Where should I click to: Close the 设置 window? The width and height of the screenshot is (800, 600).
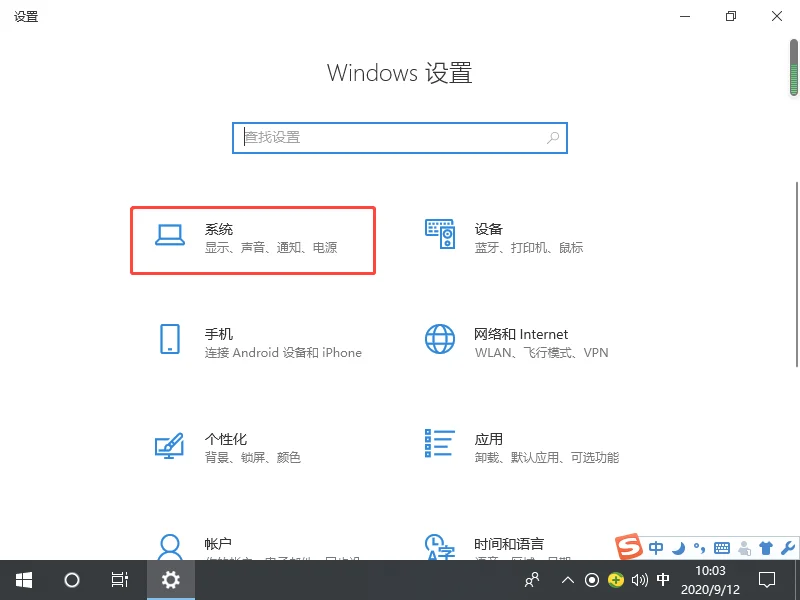click(777, 16)
